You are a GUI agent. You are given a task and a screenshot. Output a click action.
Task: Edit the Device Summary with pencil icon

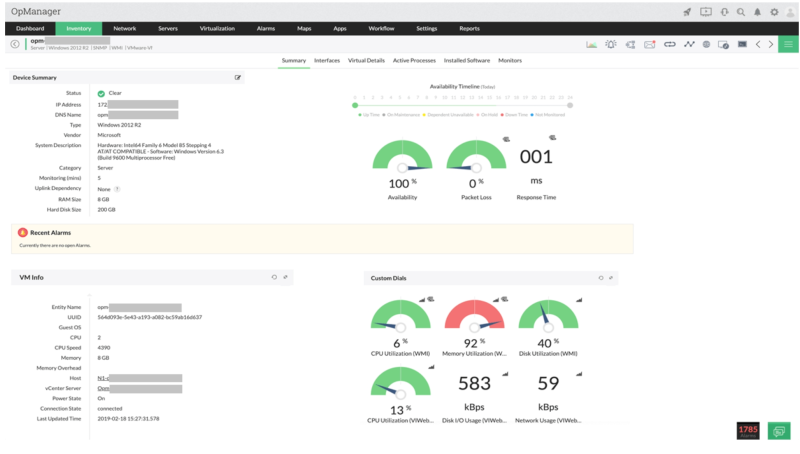(238, 78)
